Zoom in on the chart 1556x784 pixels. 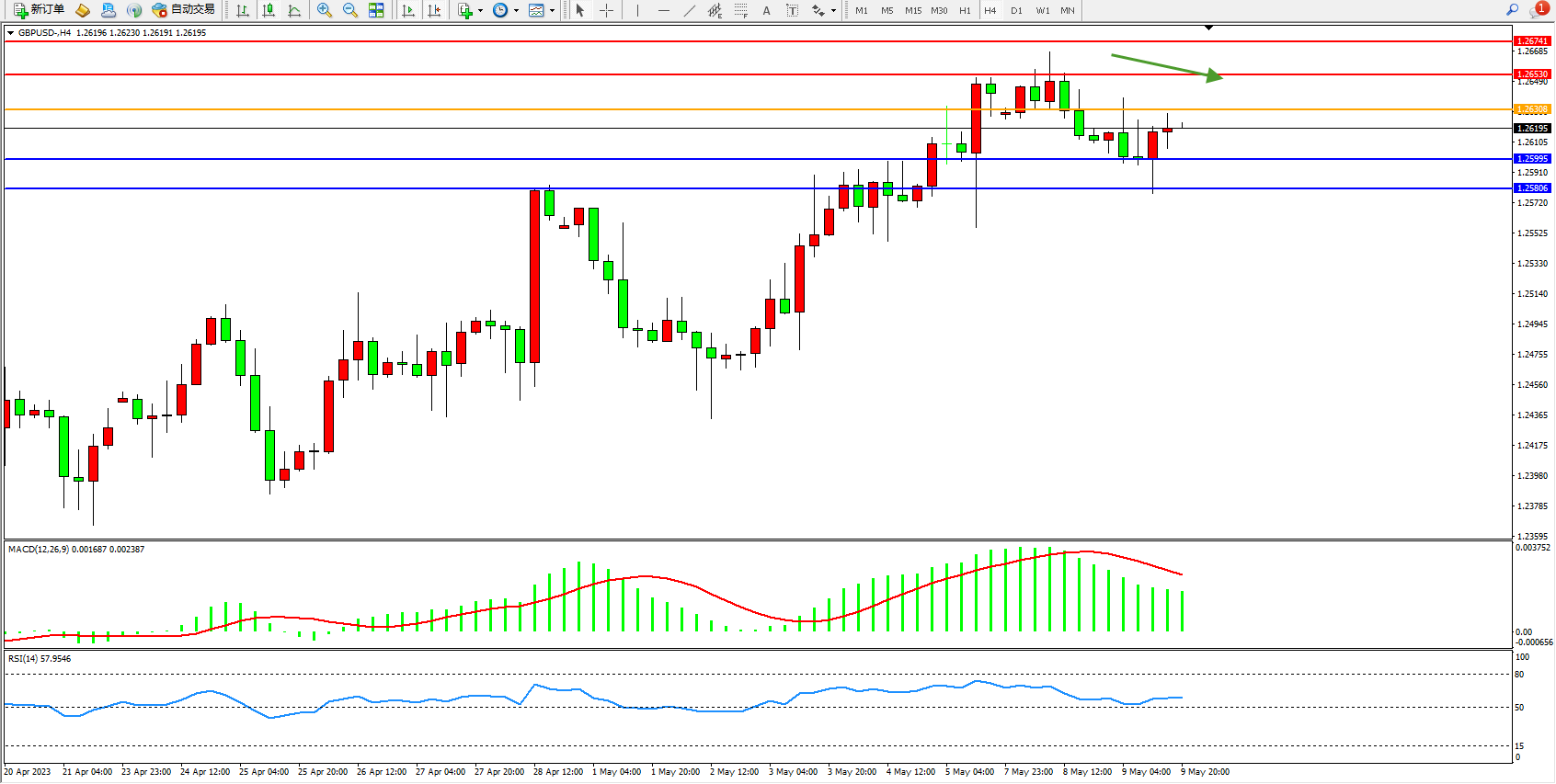[325, 10]
